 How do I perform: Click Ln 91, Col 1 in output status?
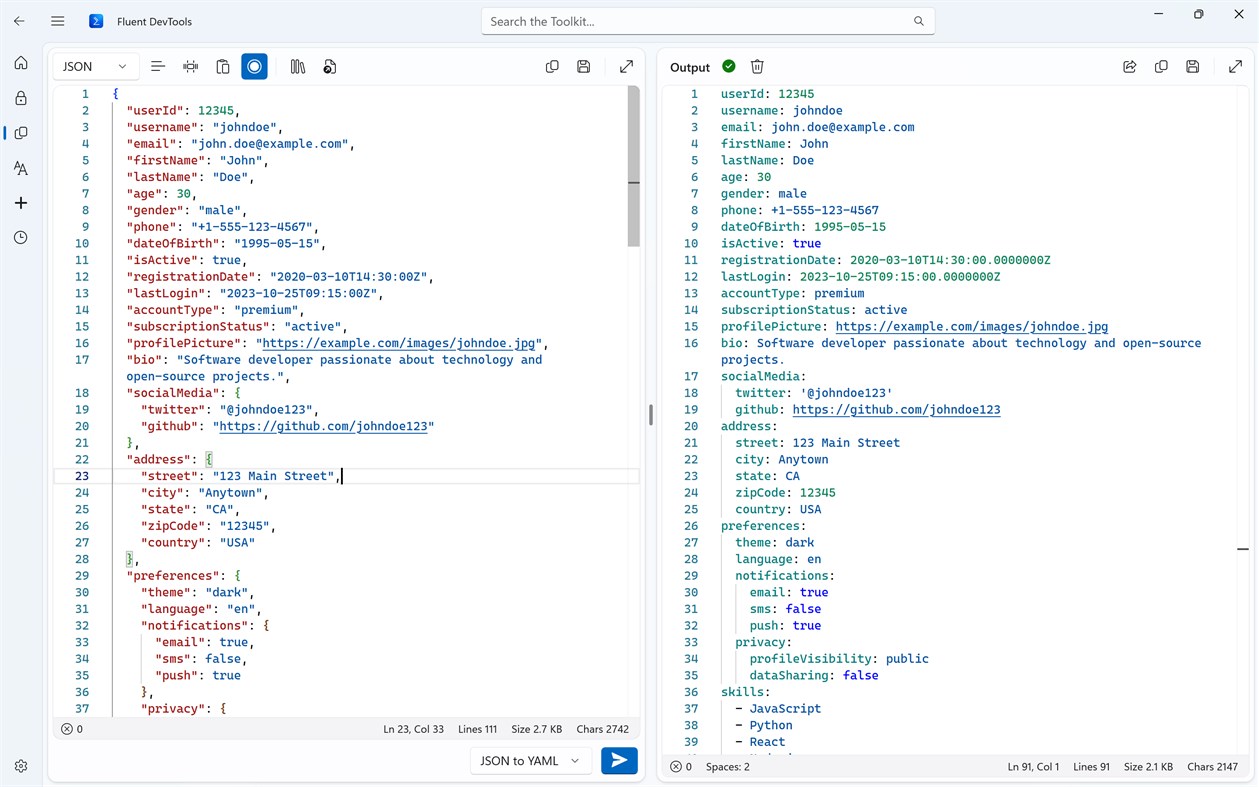1034,767
